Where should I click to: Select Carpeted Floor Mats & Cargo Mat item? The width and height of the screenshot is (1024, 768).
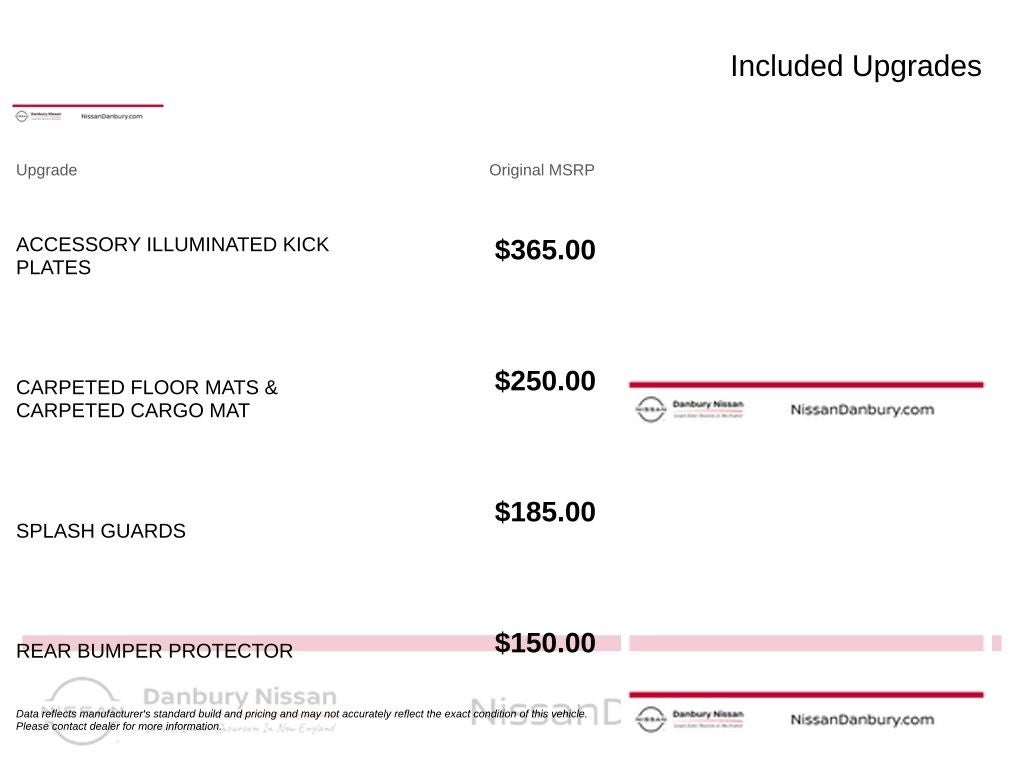pyautogui.click(x=147, y=398)
